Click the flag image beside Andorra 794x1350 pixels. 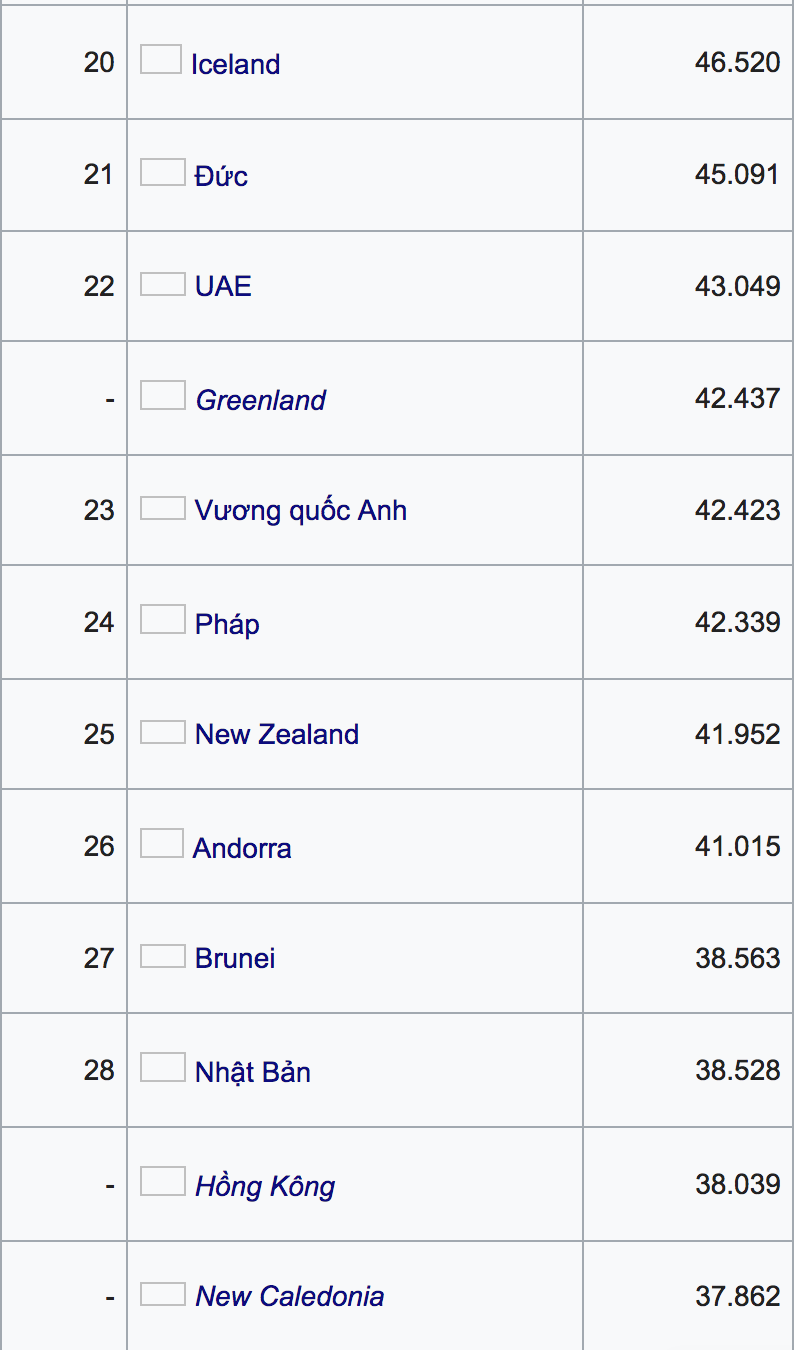(x=161, y=844)
